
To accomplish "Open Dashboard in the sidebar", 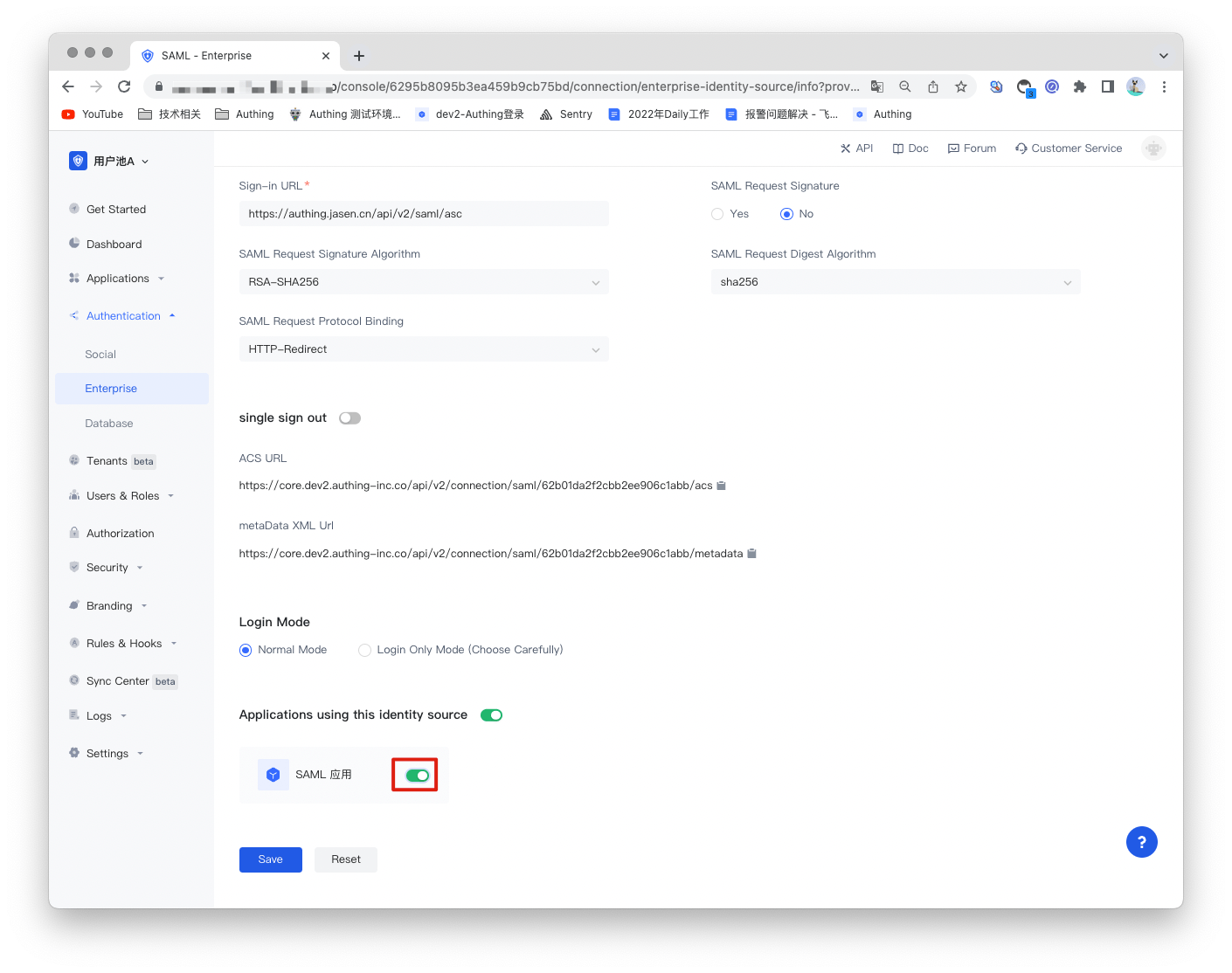I will [x=114, y=245].
